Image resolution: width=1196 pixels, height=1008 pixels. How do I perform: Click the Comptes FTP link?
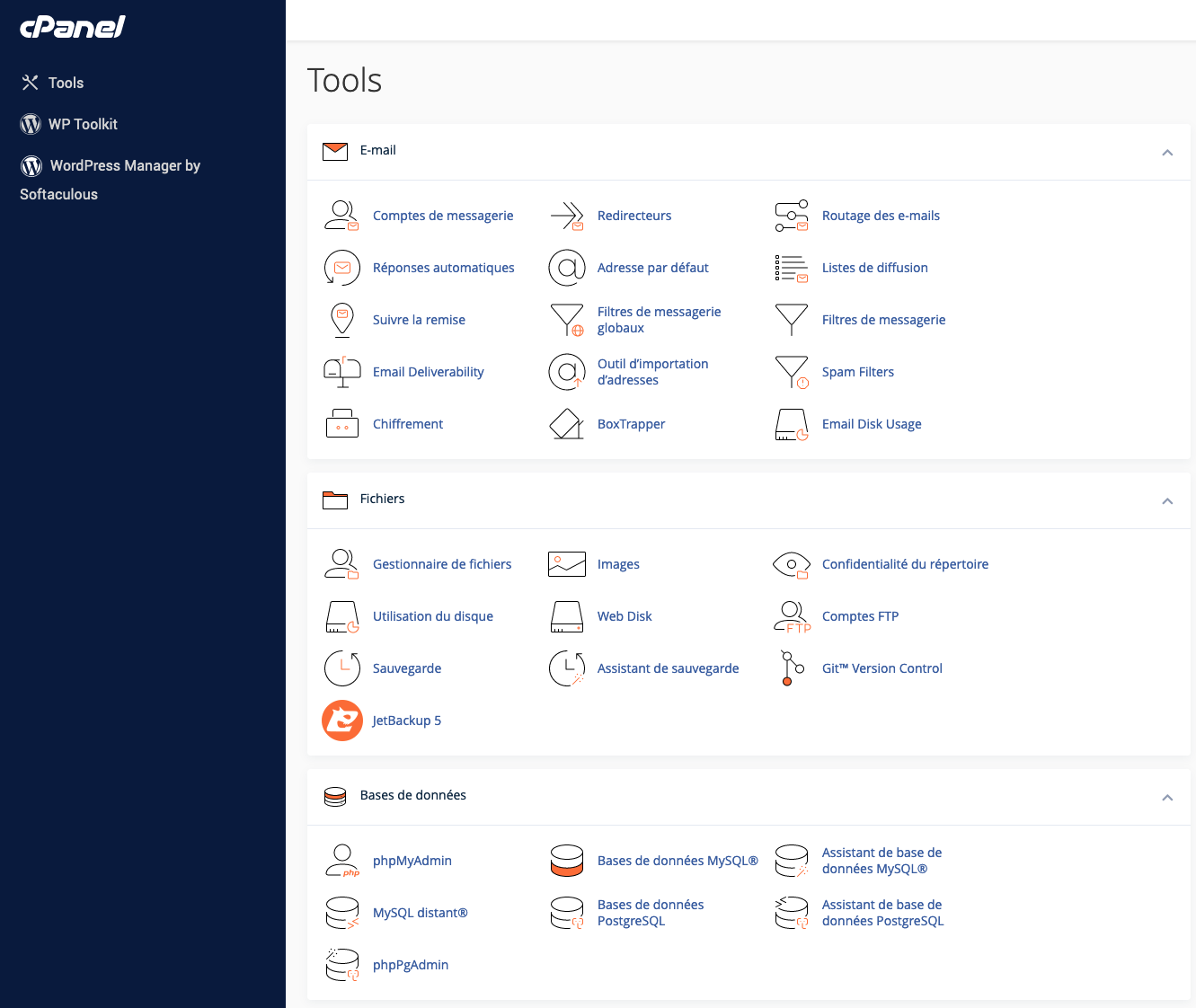coord(860,616)
